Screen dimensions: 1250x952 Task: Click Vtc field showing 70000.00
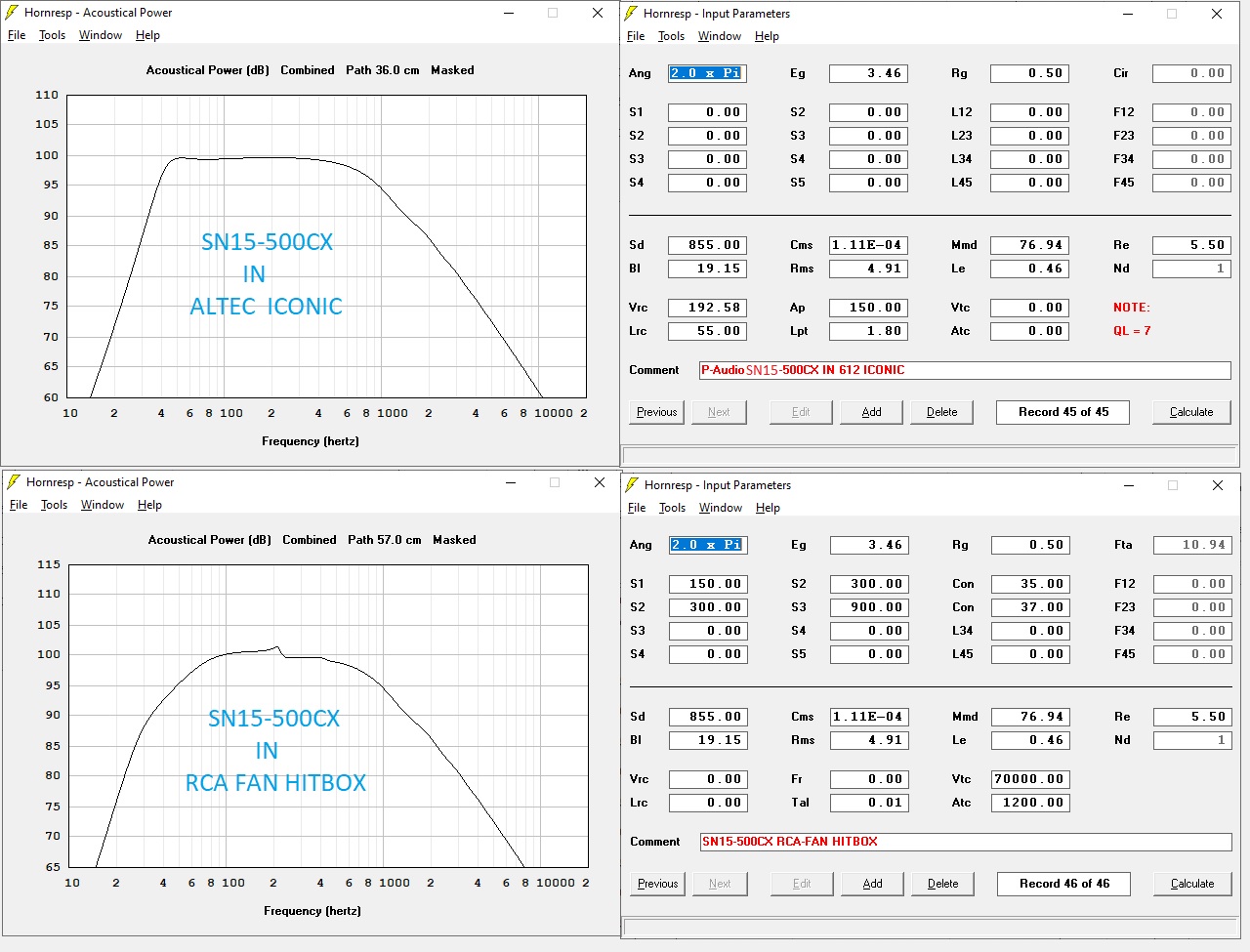coord(1030,779)
